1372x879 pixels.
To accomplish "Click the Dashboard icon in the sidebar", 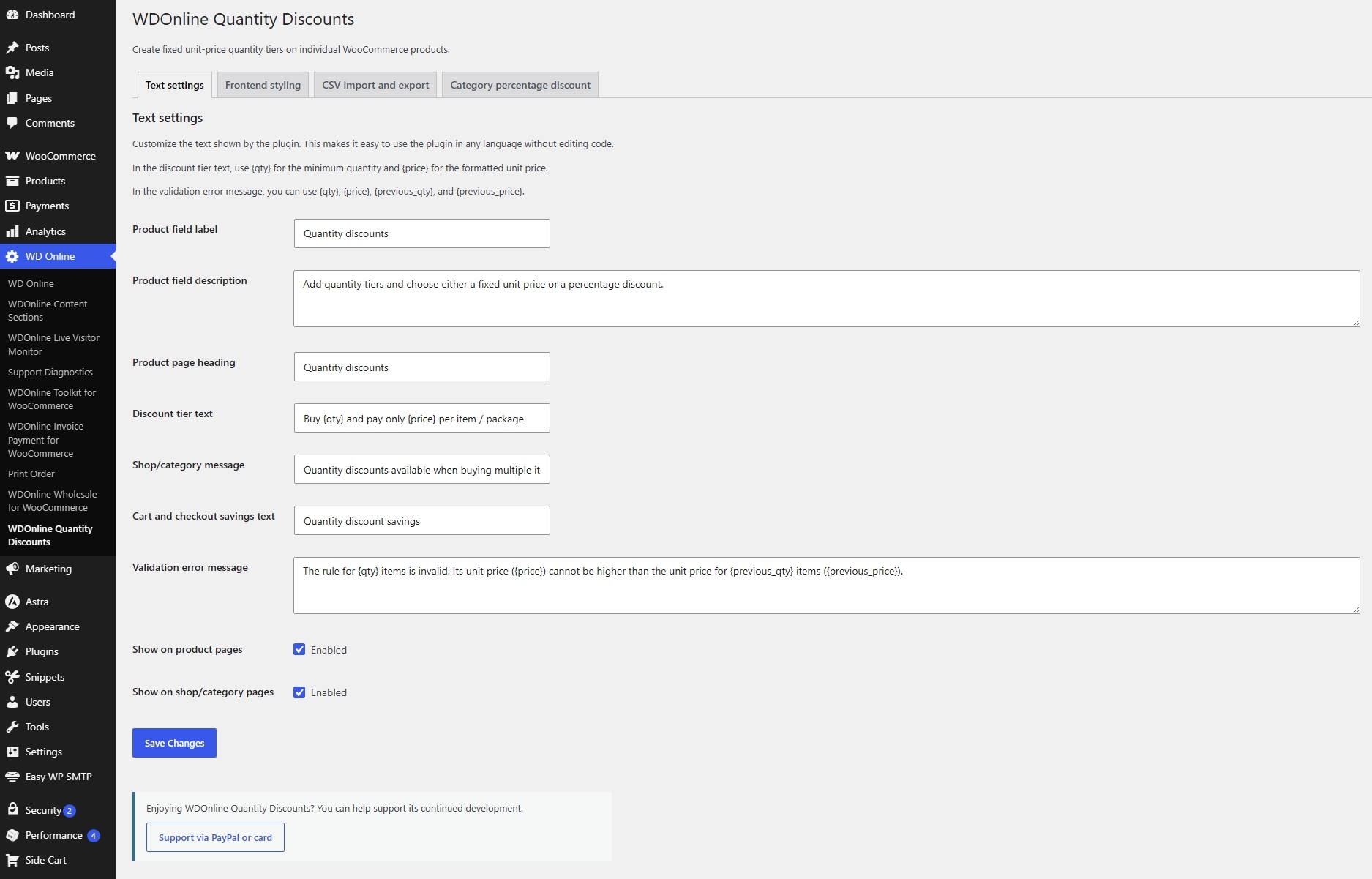I will [x=12, y=15].
